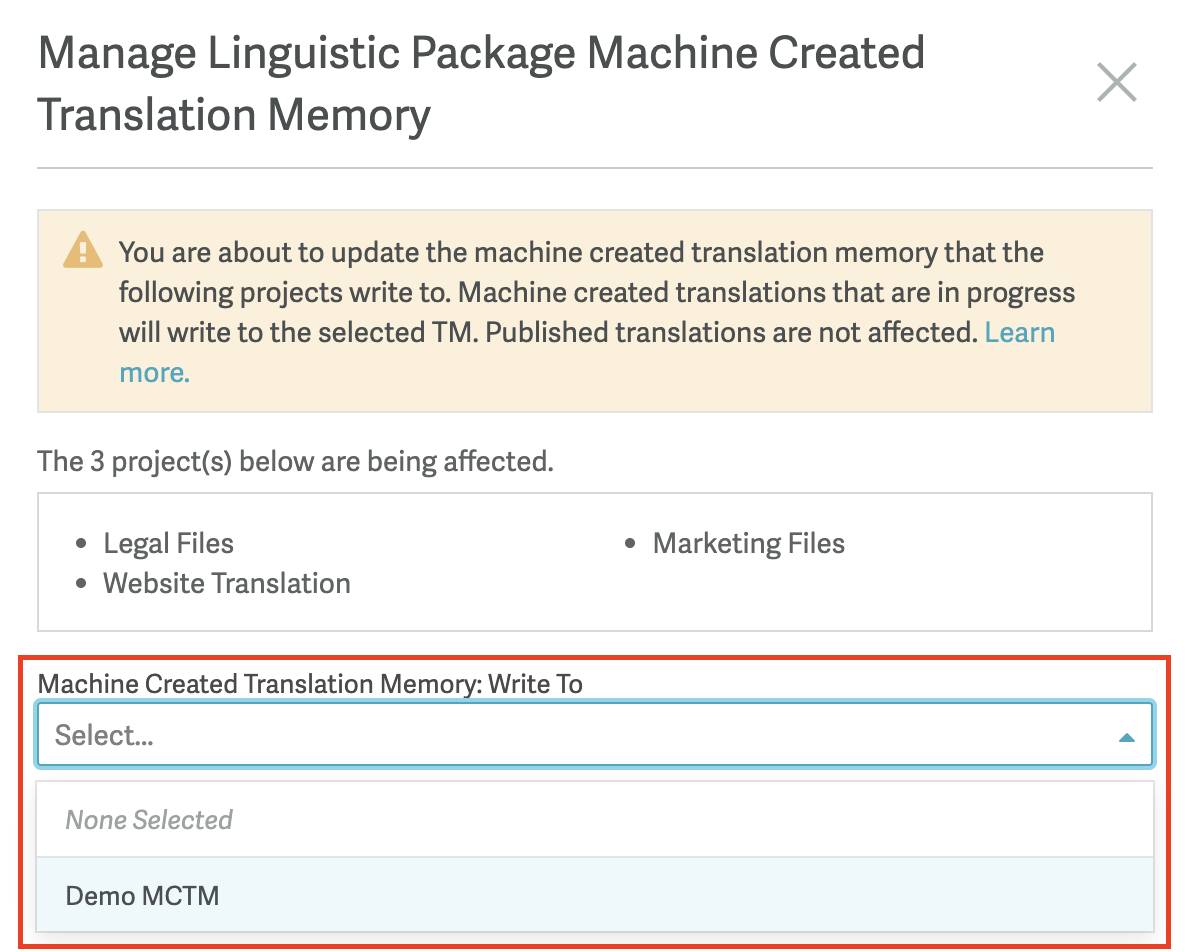Click empty space inside the affected projects box

900,595
